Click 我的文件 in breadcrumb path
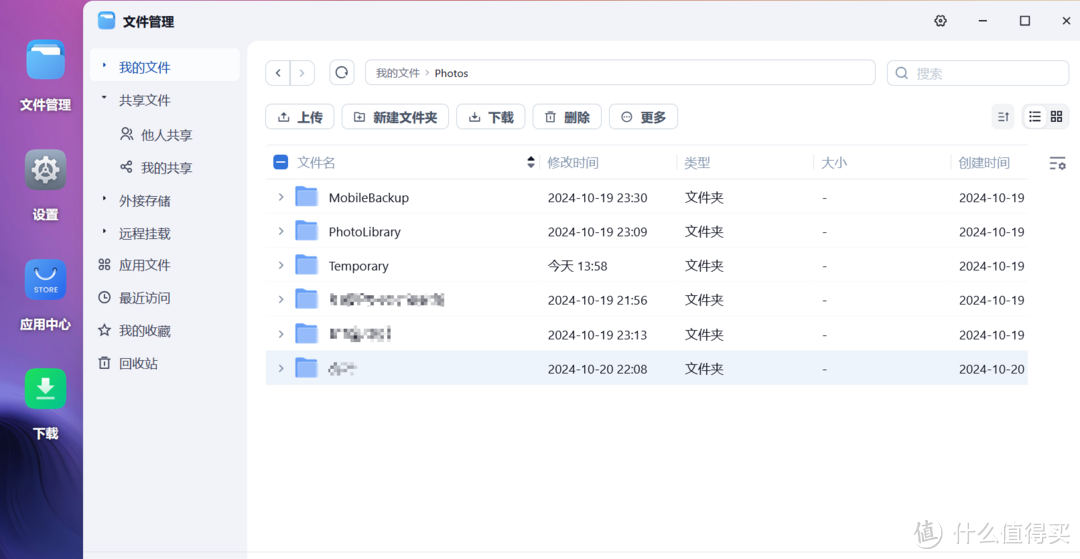 [x=397, y=73]
